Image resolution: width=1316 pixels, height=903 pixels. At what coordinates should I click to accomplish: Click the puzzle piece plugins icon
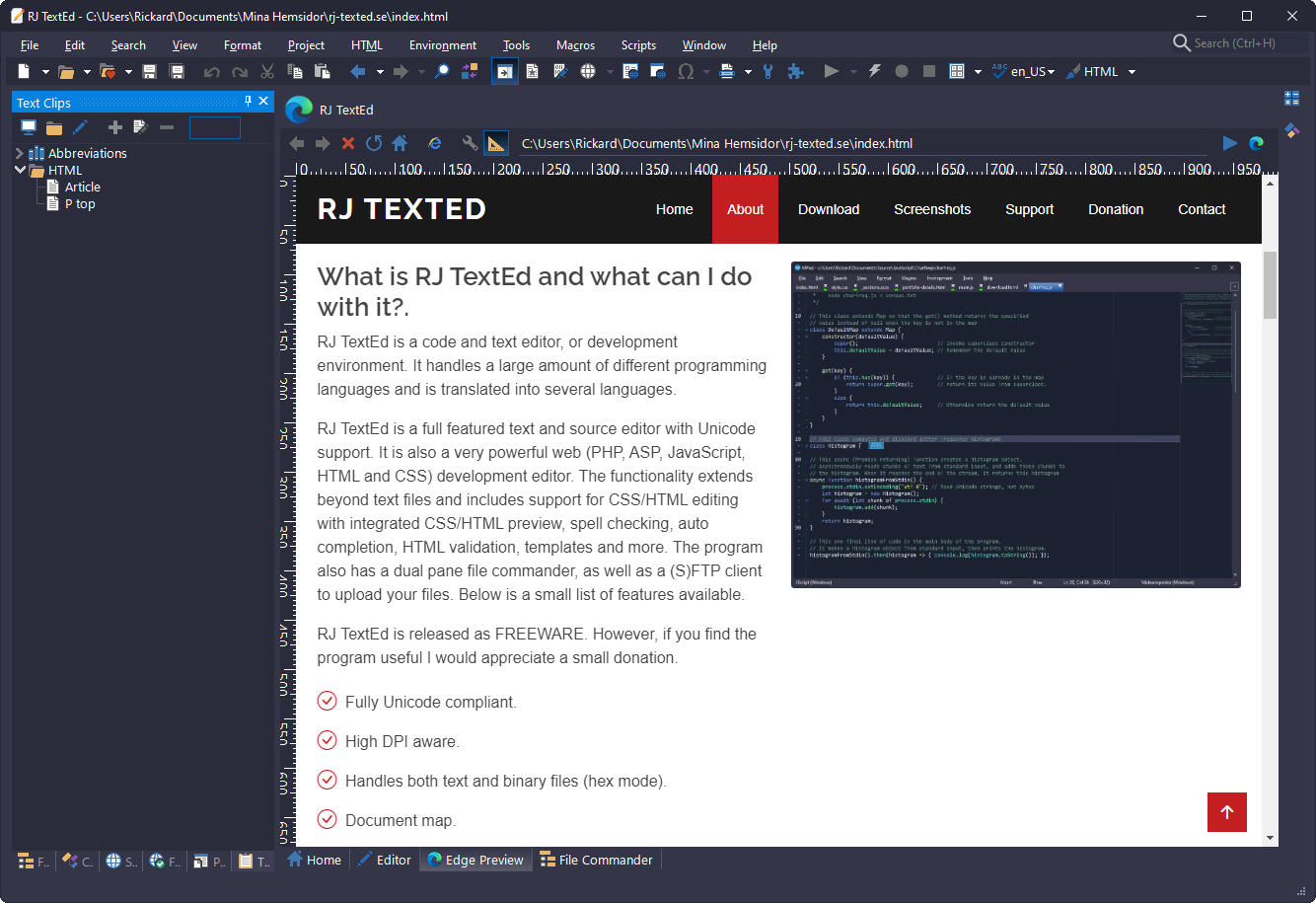(x=795, y=72)
